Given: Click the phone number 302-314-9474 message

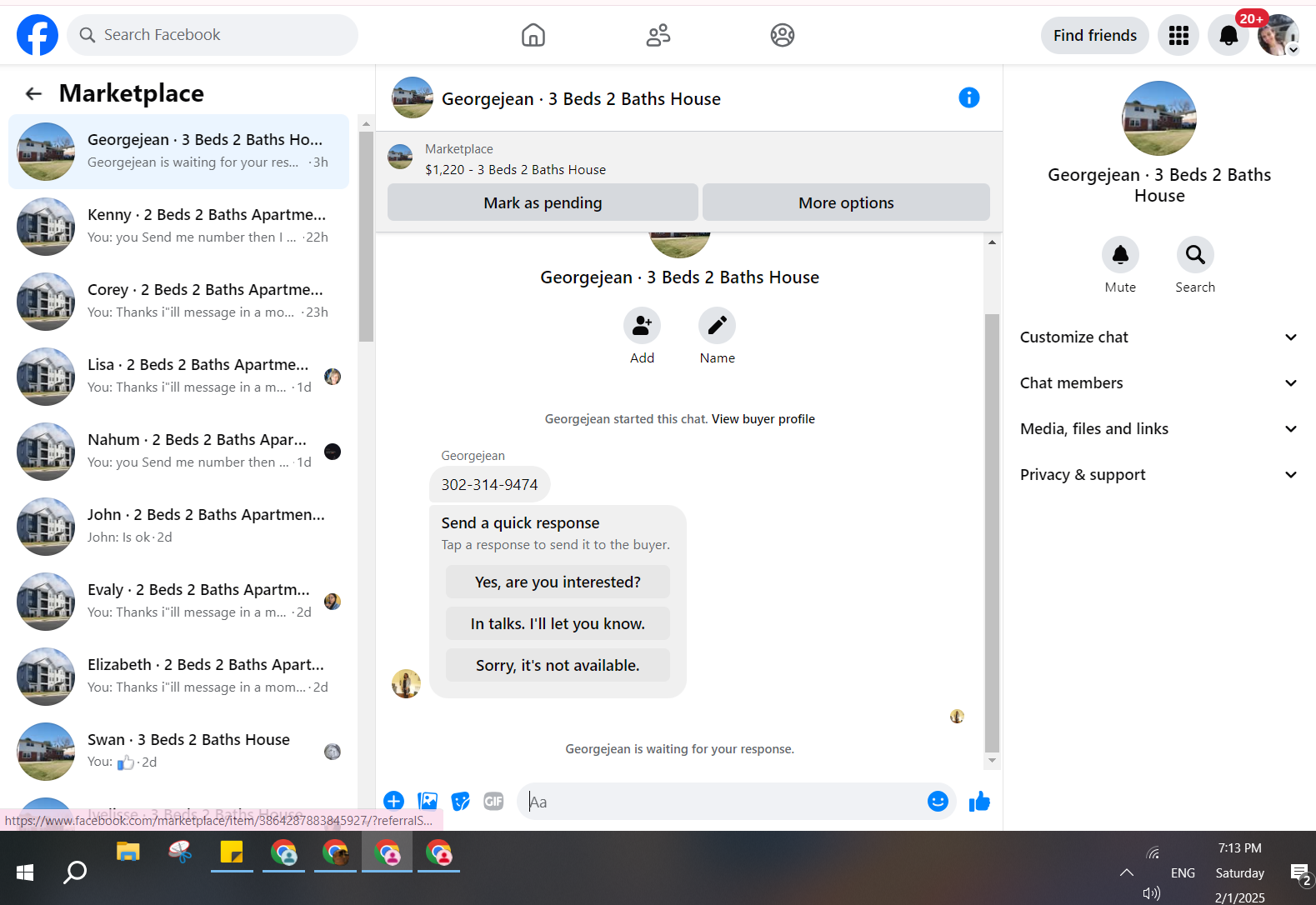Looking at the screenshot, I should pos(489,484).
